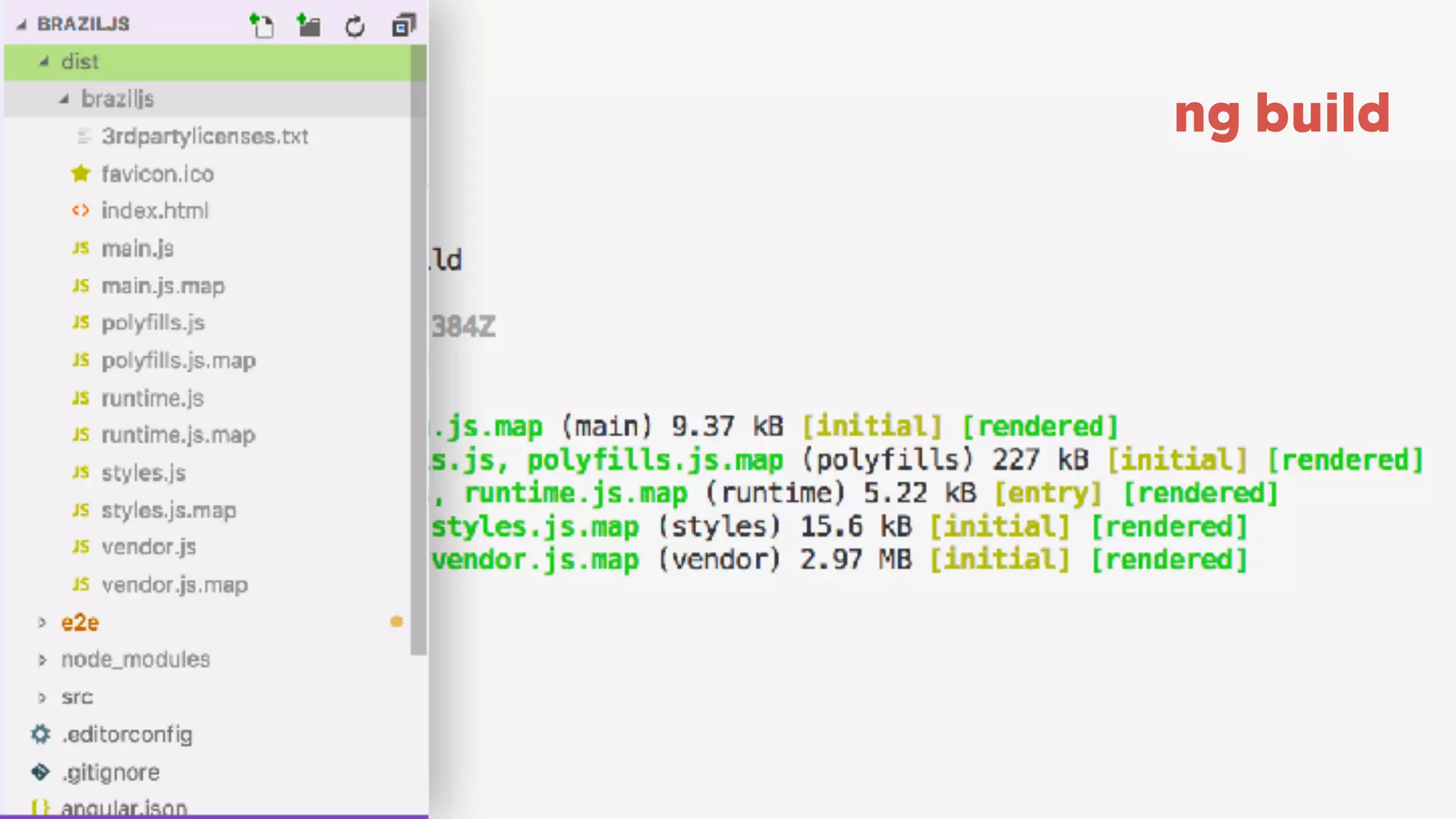Open vendor.js file
The image size is (1456, 819).
[149, 547]
